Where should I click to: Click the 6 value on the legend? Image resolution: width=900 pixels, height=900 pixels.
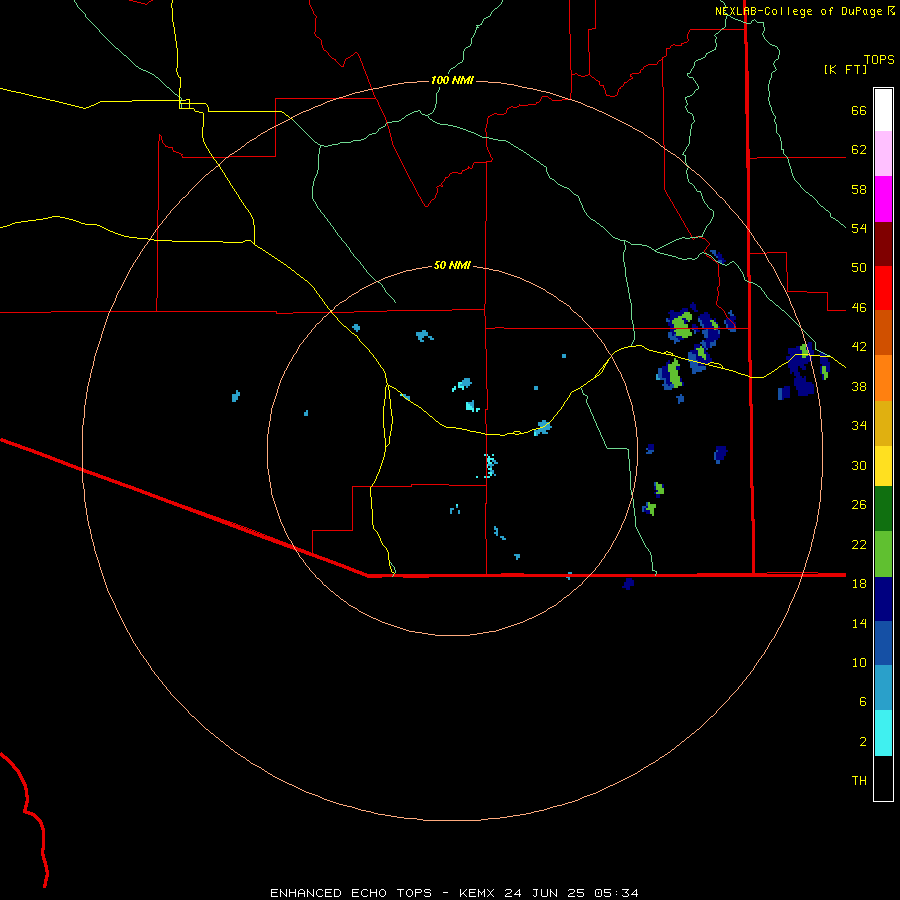863,702
